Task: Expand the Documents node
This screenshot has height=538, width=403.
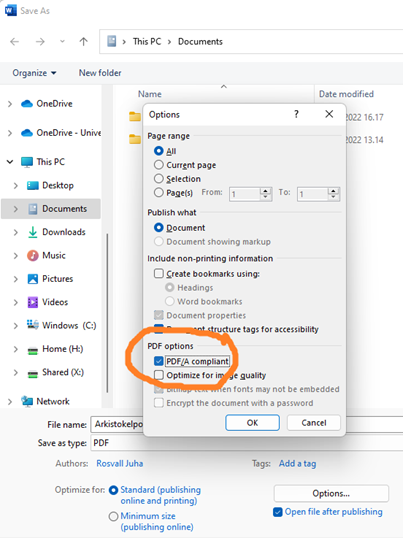Action: click(x=15, y=209)
